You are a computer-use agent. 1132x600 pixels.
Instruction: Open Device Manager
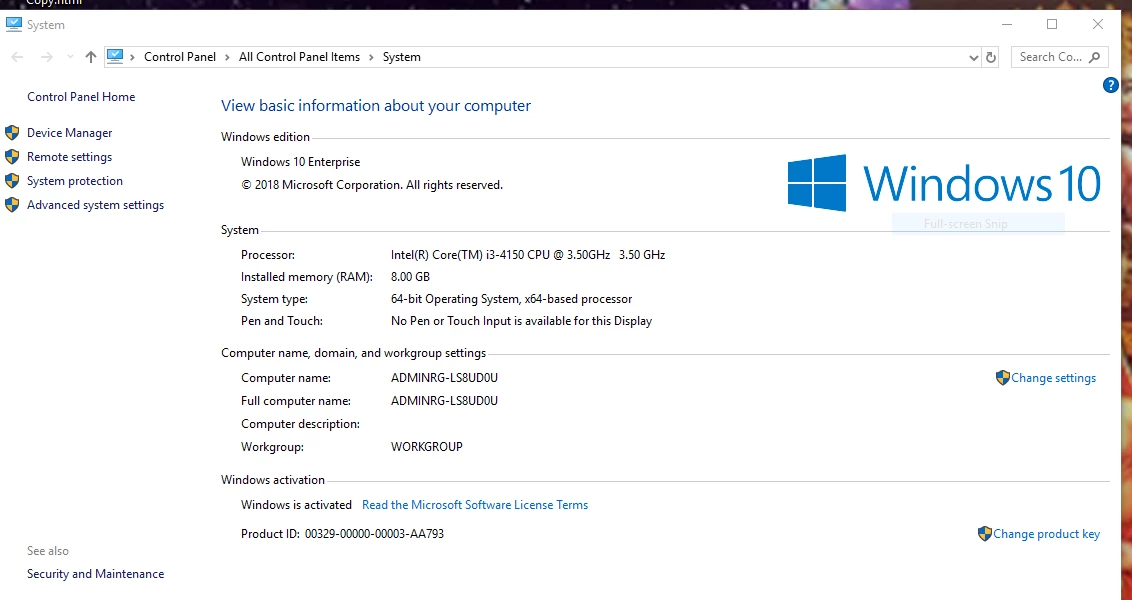[69, 133]
